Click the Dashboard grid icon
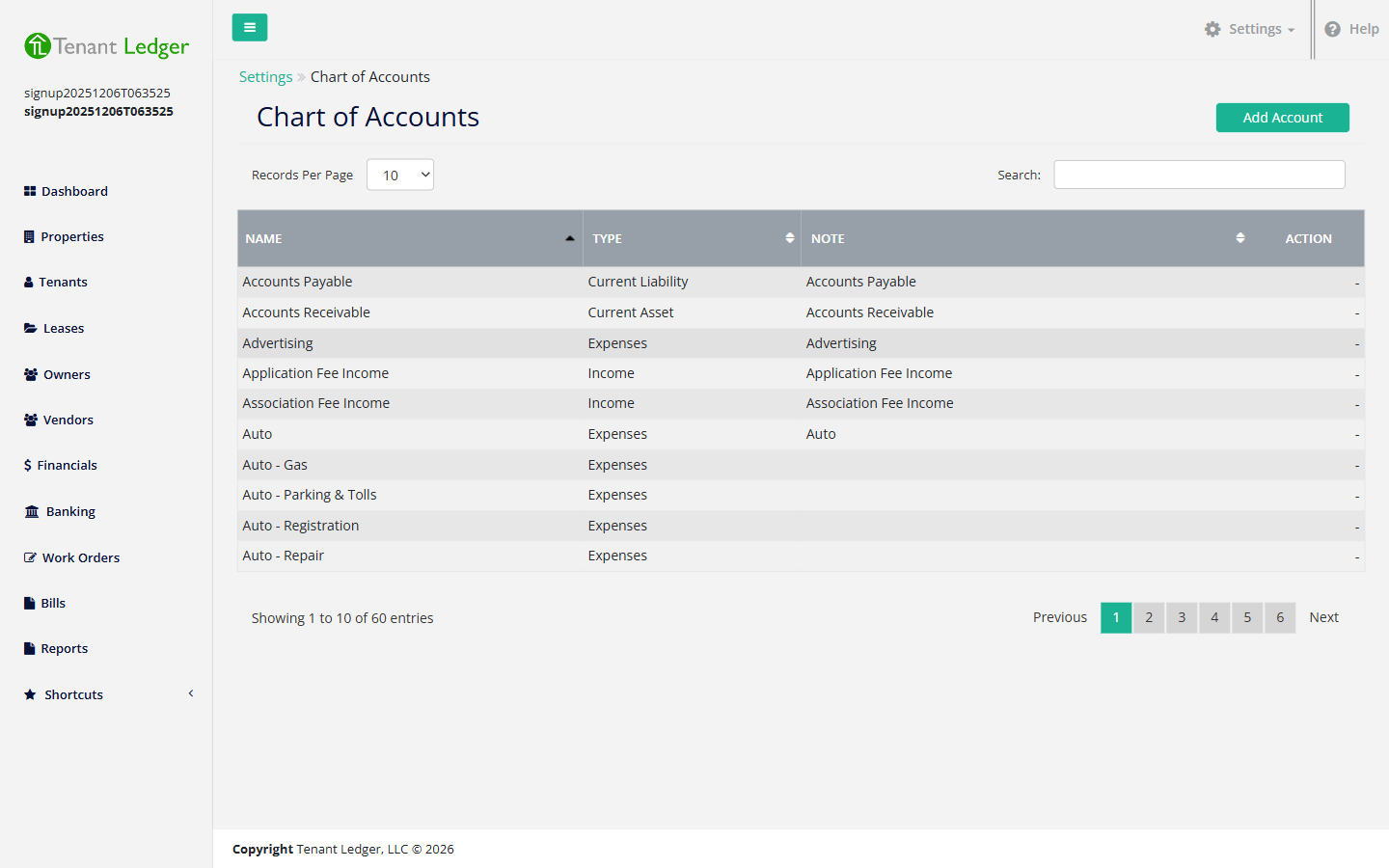1389x868 pixels. click(30, 191)
